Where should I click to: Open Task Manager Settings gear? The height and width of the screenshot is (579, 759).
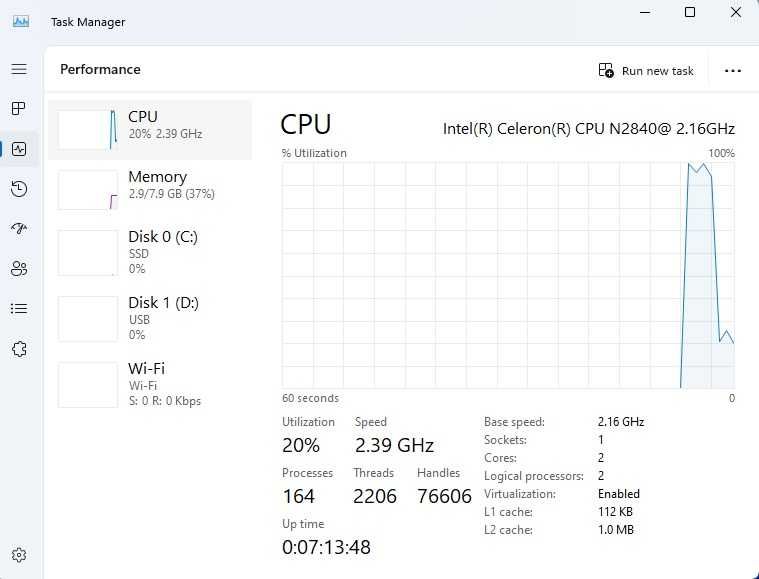coord(19,555)
